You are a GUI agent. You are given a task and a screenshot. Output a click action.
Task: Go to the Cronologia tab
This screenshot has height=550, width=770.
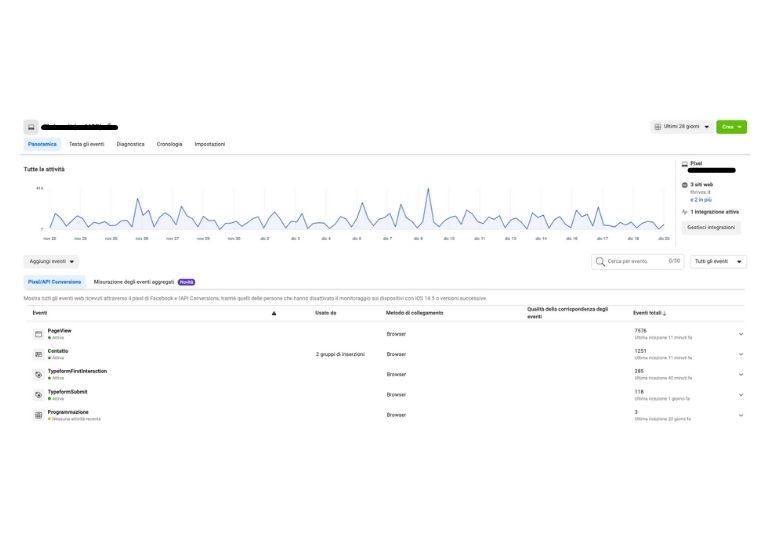coord(169,144)
